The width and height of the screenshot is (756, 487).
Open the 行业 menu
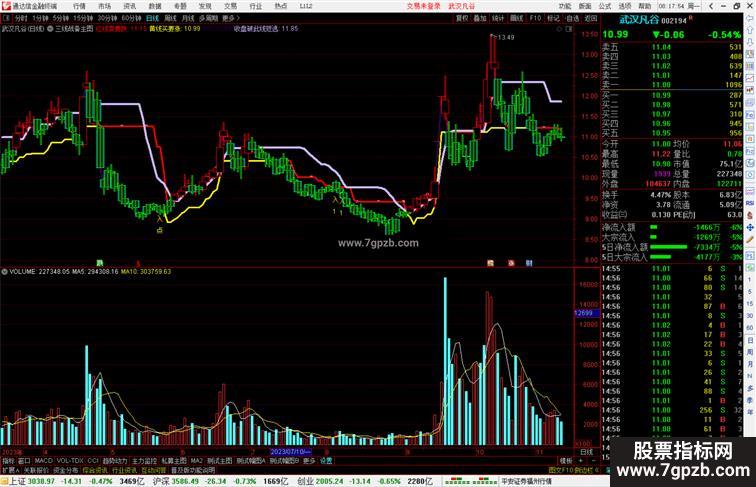[256, 6]
